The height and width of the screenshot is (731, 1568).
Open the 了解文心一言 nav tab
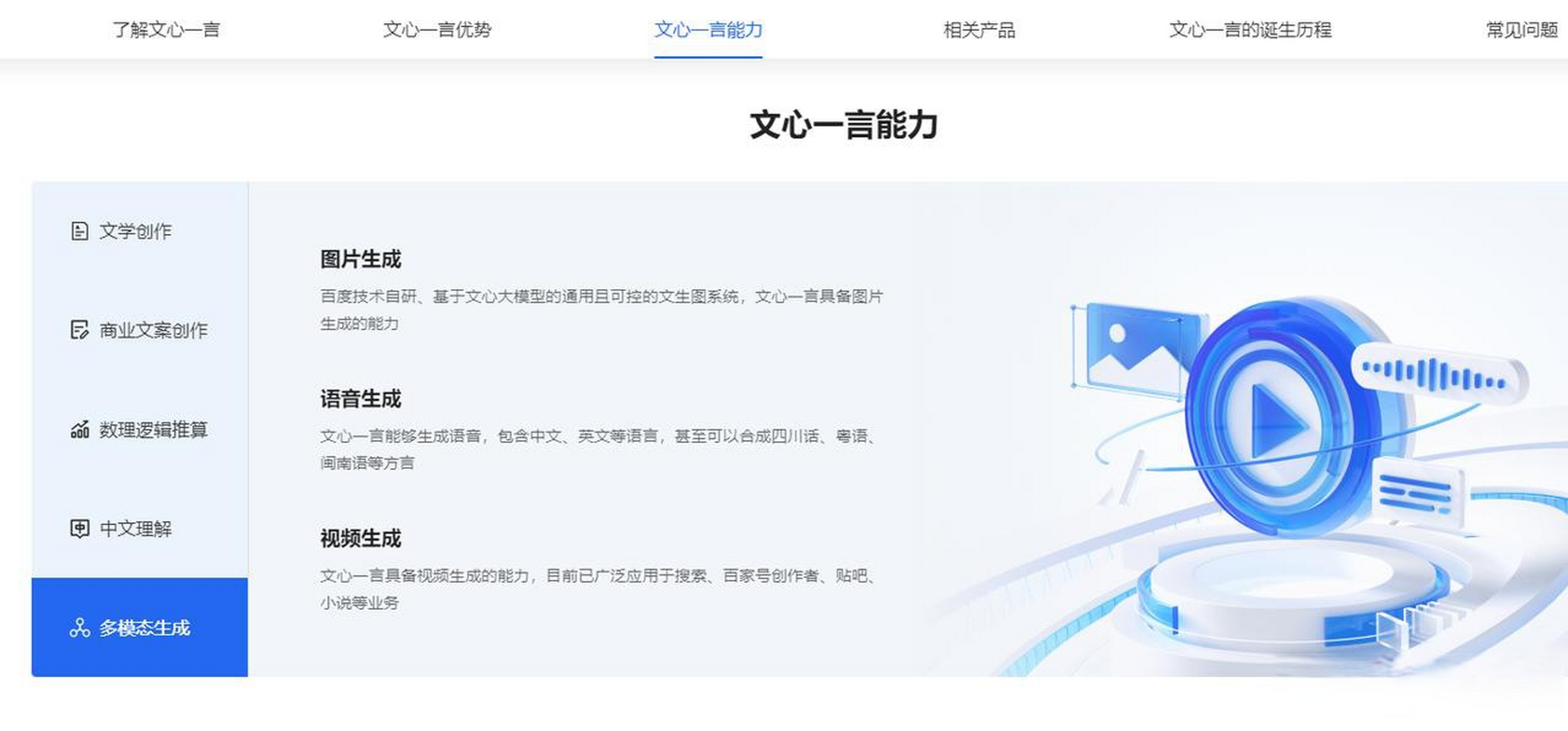166,29
